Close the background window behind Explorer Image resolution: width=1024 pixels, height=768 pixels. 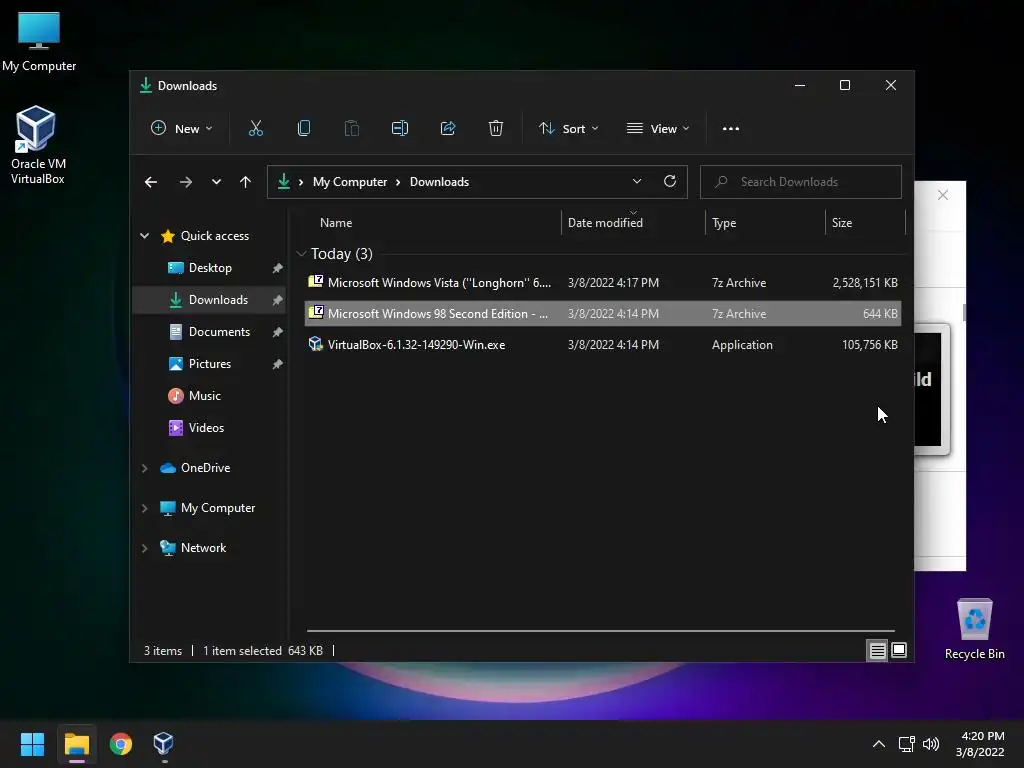[942, 195]
